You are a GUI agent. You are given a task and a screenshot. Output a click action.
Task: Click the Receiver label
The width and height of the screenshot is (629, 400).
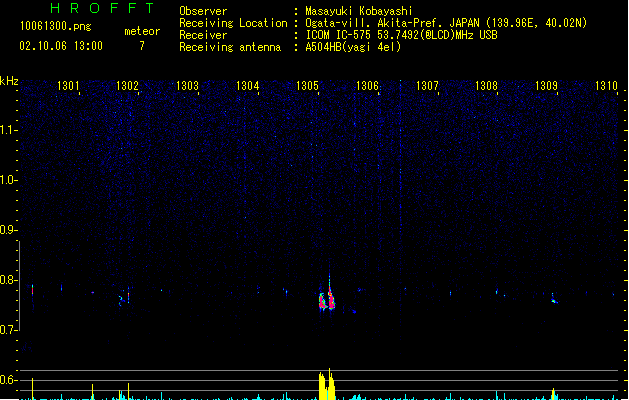(203, 35)
